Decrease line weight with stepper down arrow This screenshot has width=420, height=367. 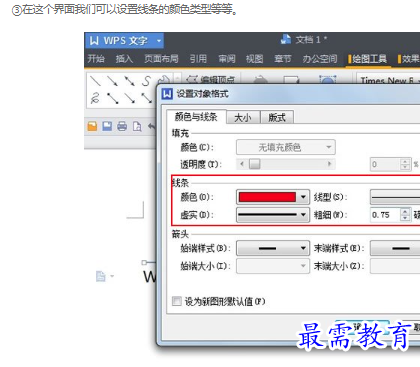click(x=405, y=218)
